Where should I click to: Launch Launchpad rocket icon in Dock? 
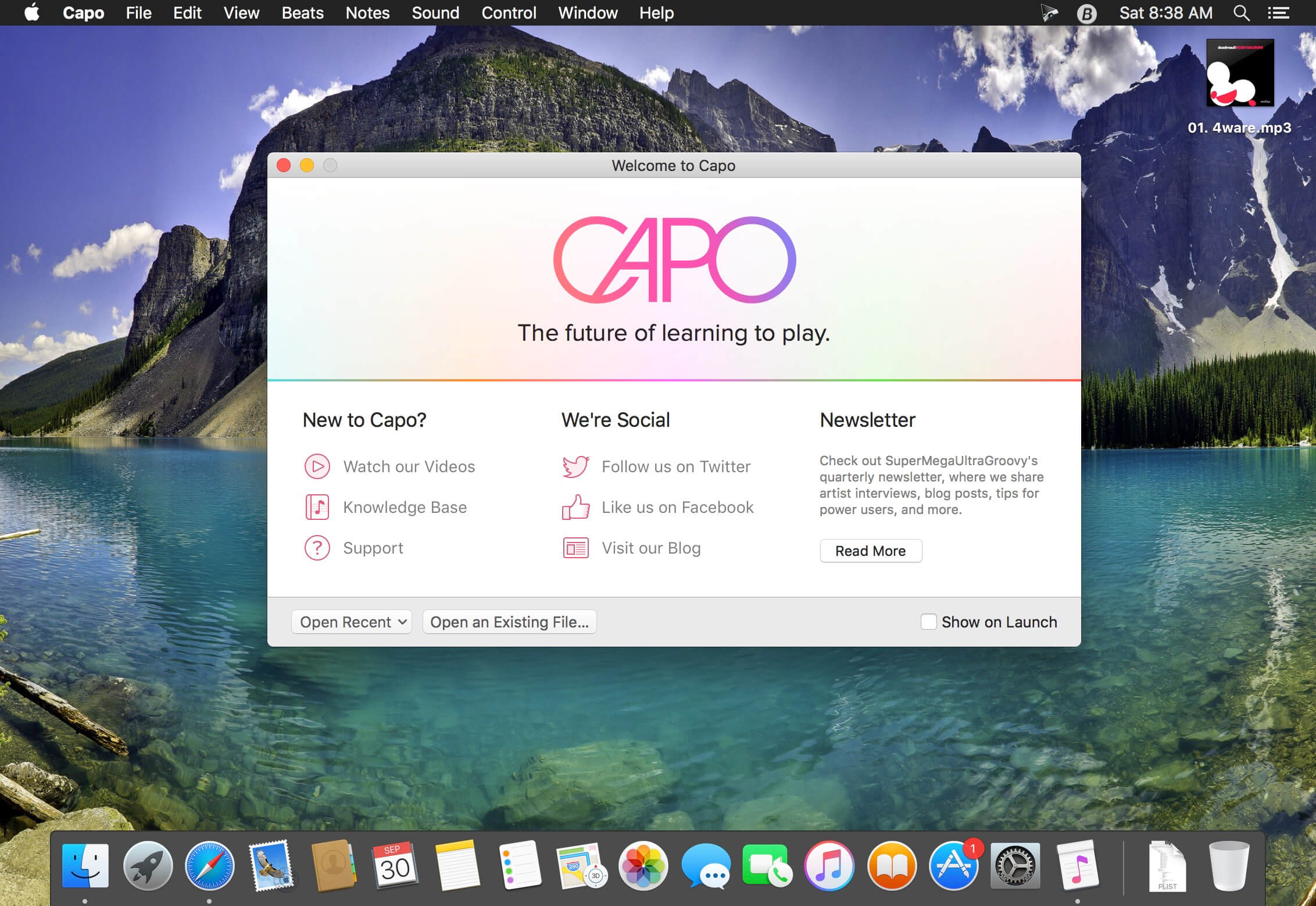pos(148,866)
